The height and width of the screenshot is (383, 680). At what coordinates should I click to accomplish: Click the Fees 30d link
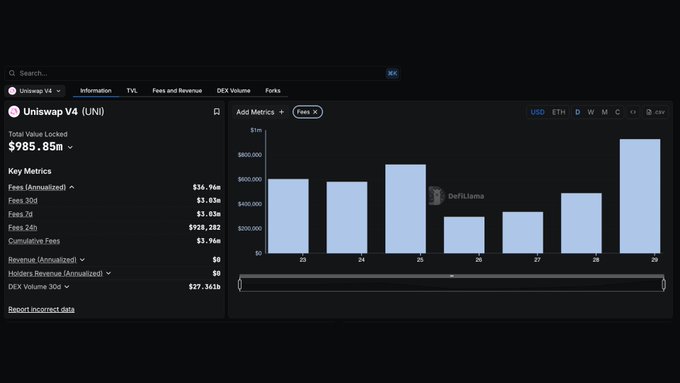click(23, 200)
